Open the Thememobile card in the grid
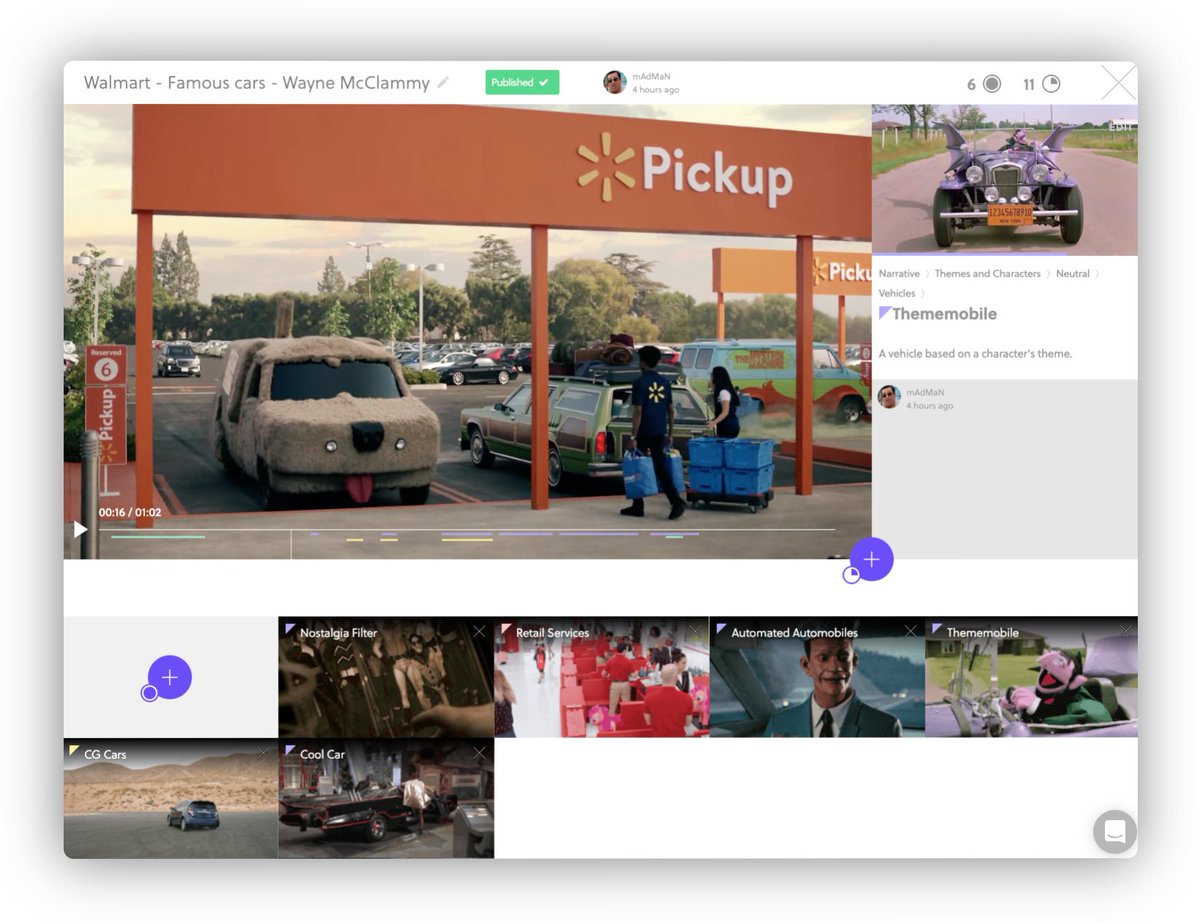Screen dimensions: 1200x924 click(x=1032, y=677)
